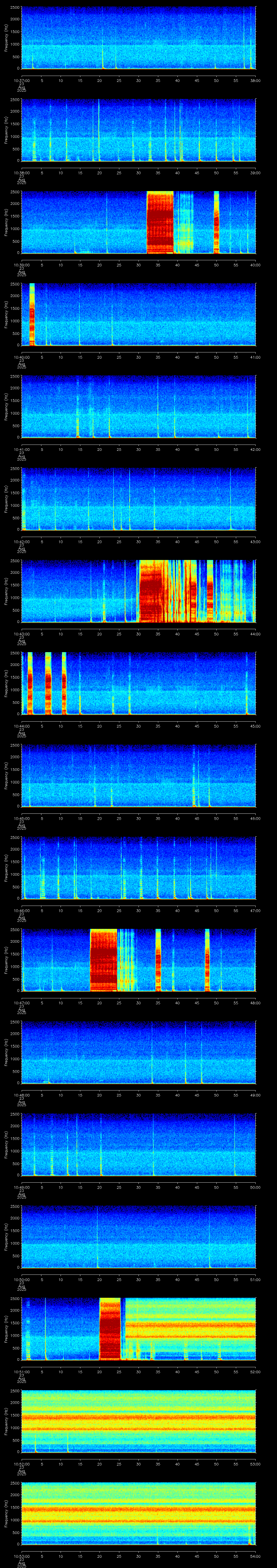Click the 10:48:00 start time label

[21, 1095]
